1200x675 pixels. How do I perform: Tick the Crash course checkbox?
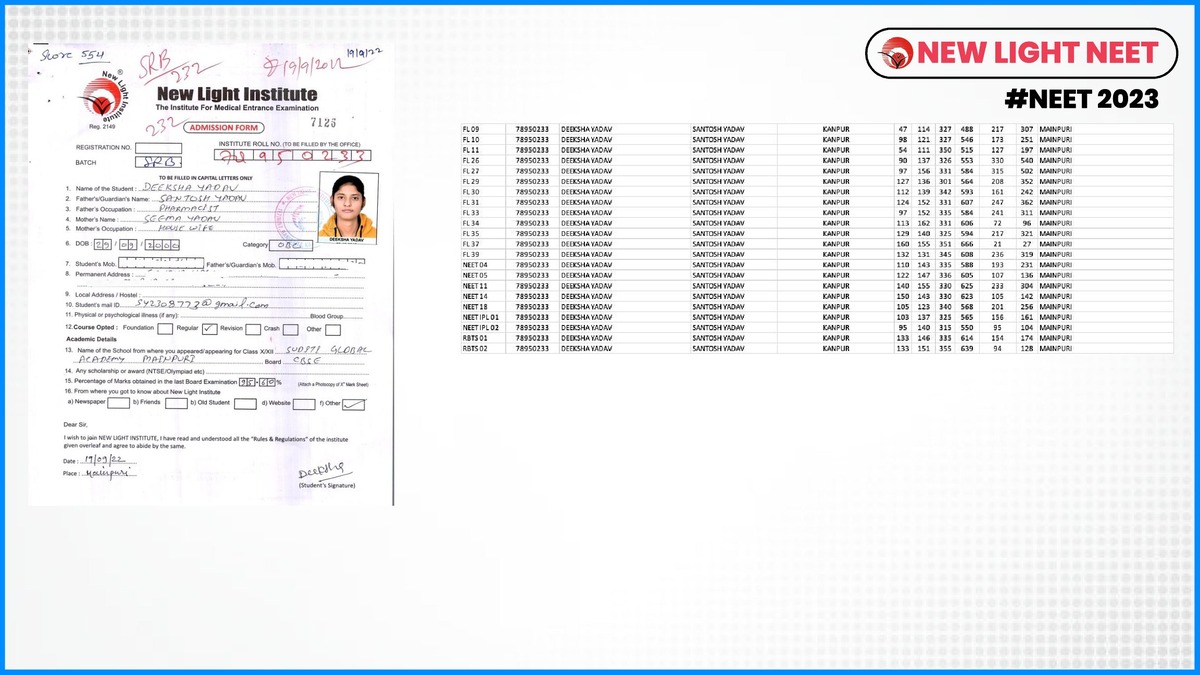[290, 327]
